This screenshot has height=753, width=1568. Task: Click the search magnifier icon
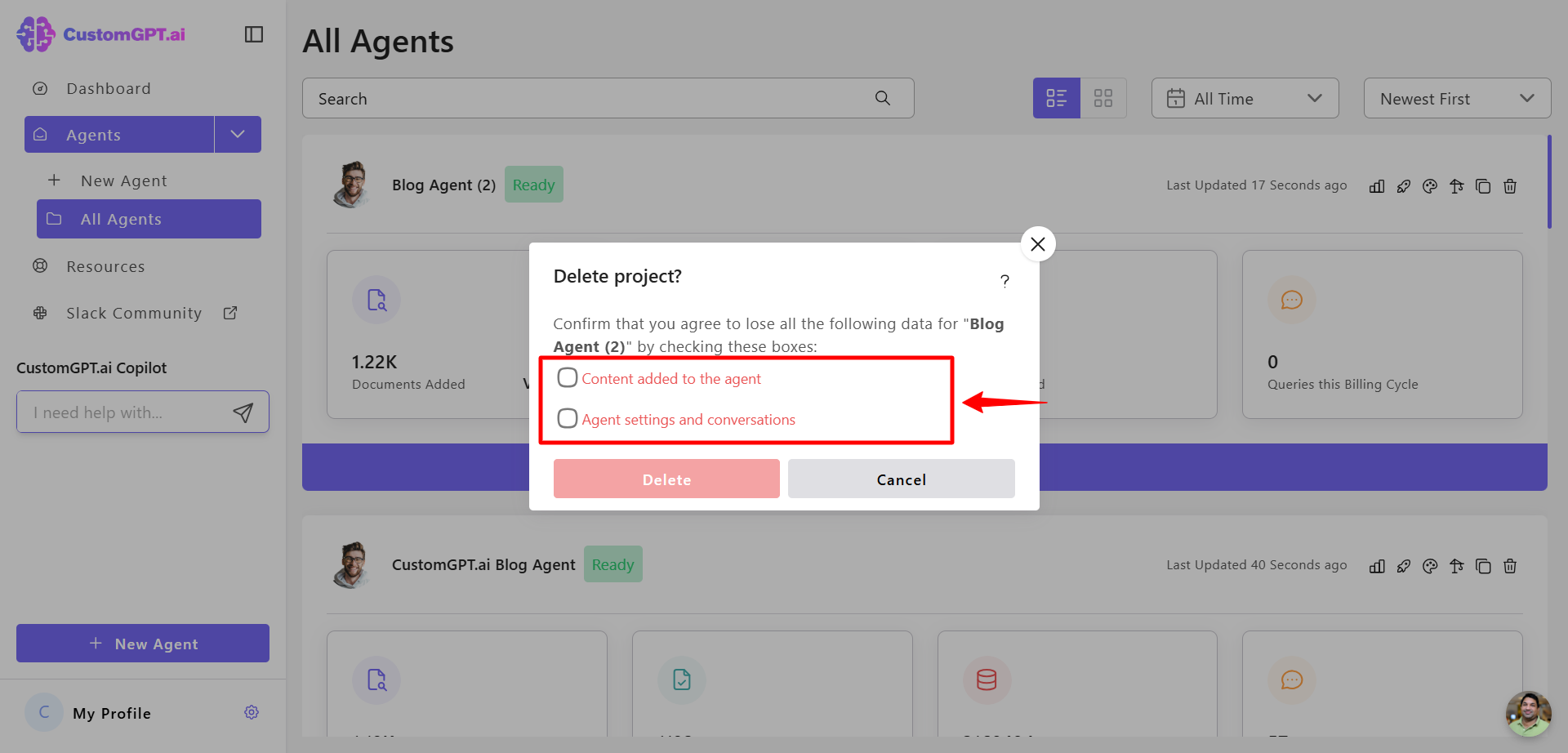883,98
